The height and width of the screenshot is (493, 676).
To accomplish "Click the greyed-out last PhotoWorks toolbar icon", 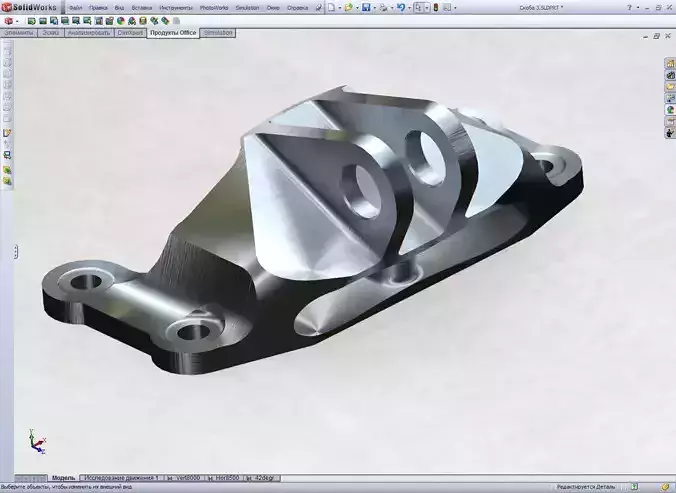I will click(x=176, y=21).
